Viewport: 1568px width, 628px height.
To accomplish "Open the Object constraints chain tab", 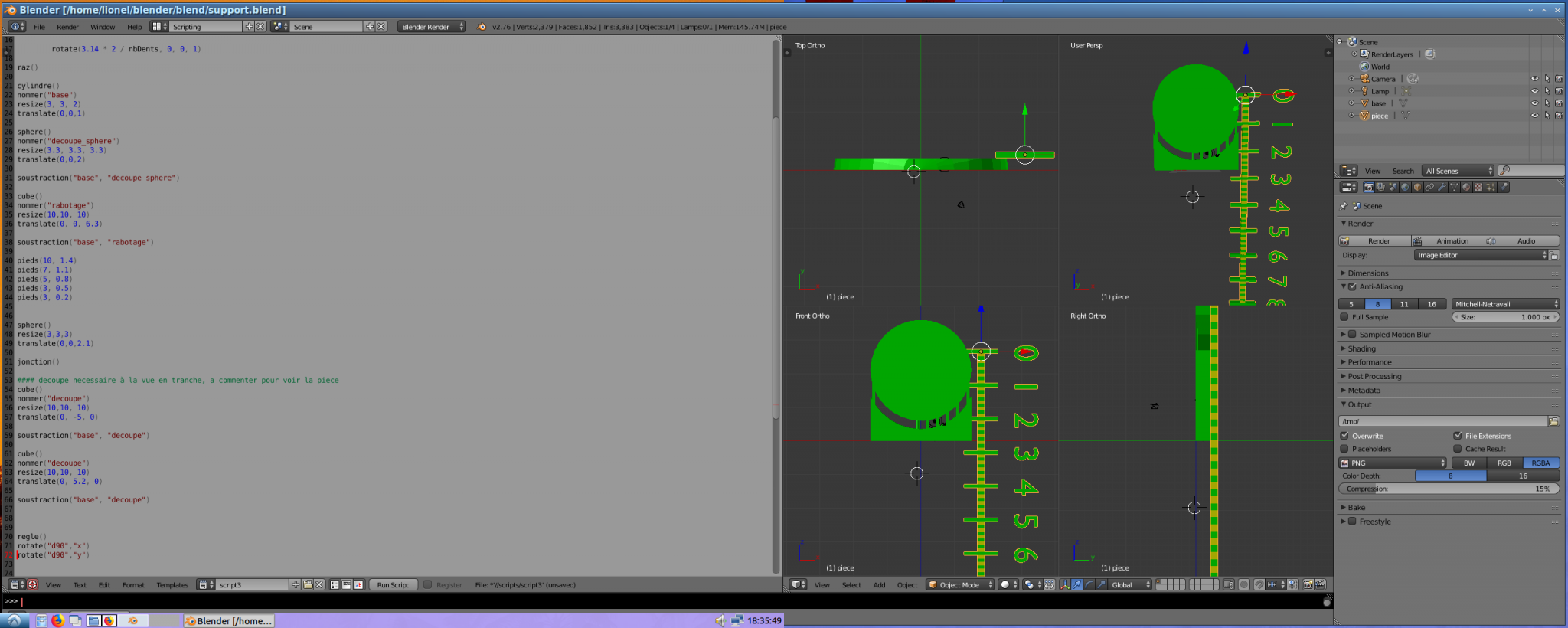I will click(x=1429, y=187).
